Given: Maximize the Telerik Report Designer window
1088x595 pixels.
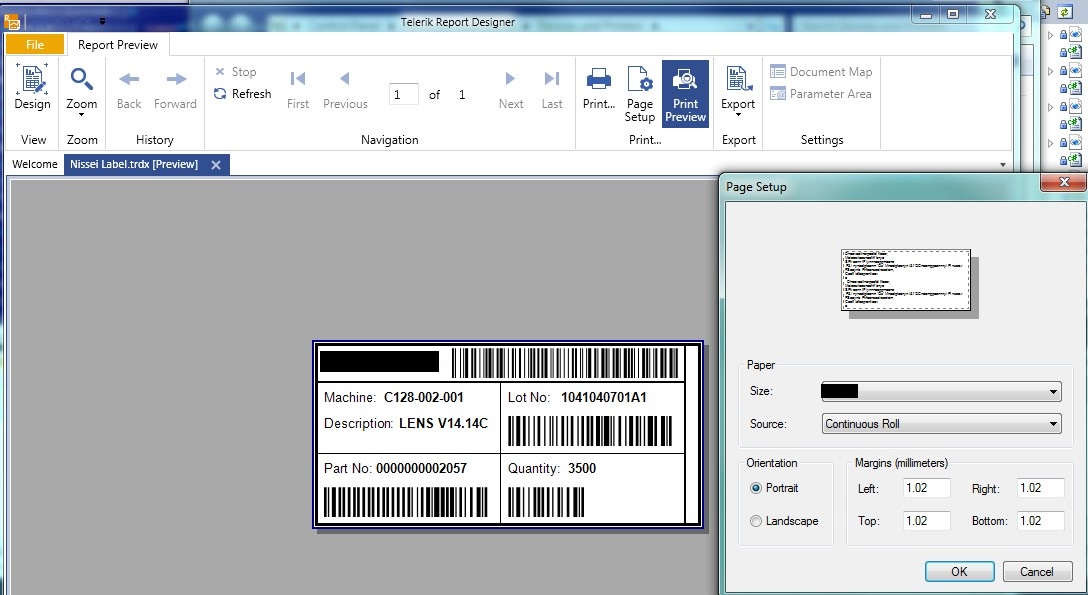Looking at the screenshot, I should tap(953, 15).
